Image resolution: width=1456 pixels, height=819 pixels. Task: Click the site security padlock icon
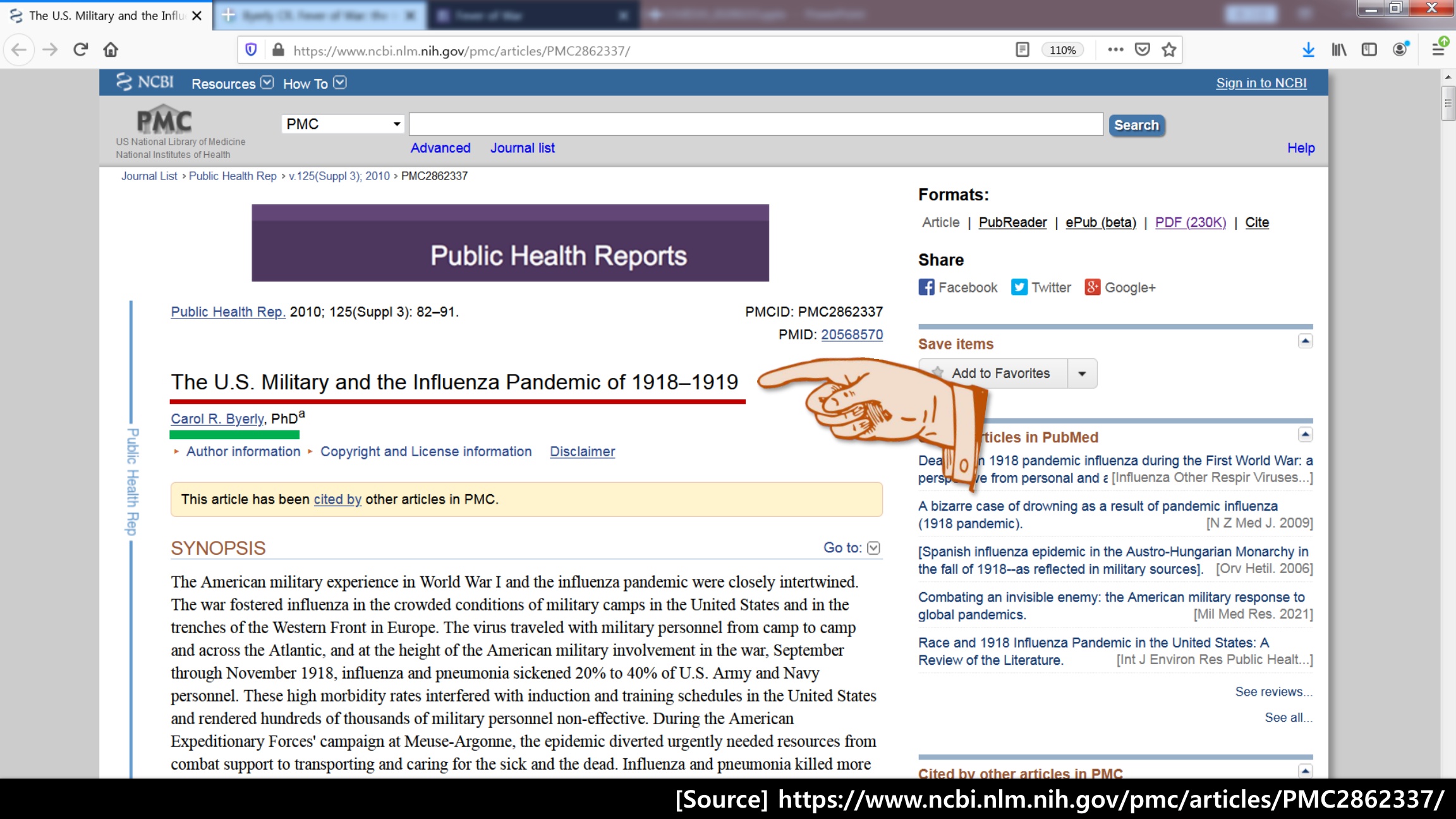tap(278, 50)
